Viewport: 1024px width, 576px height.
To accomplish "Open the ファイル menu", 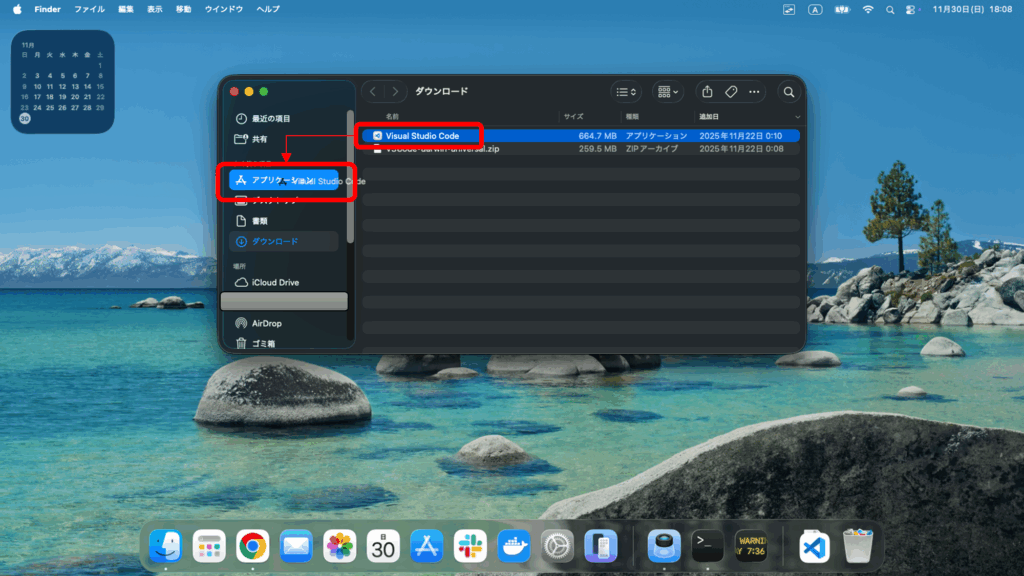I will (x=89, y=9).
